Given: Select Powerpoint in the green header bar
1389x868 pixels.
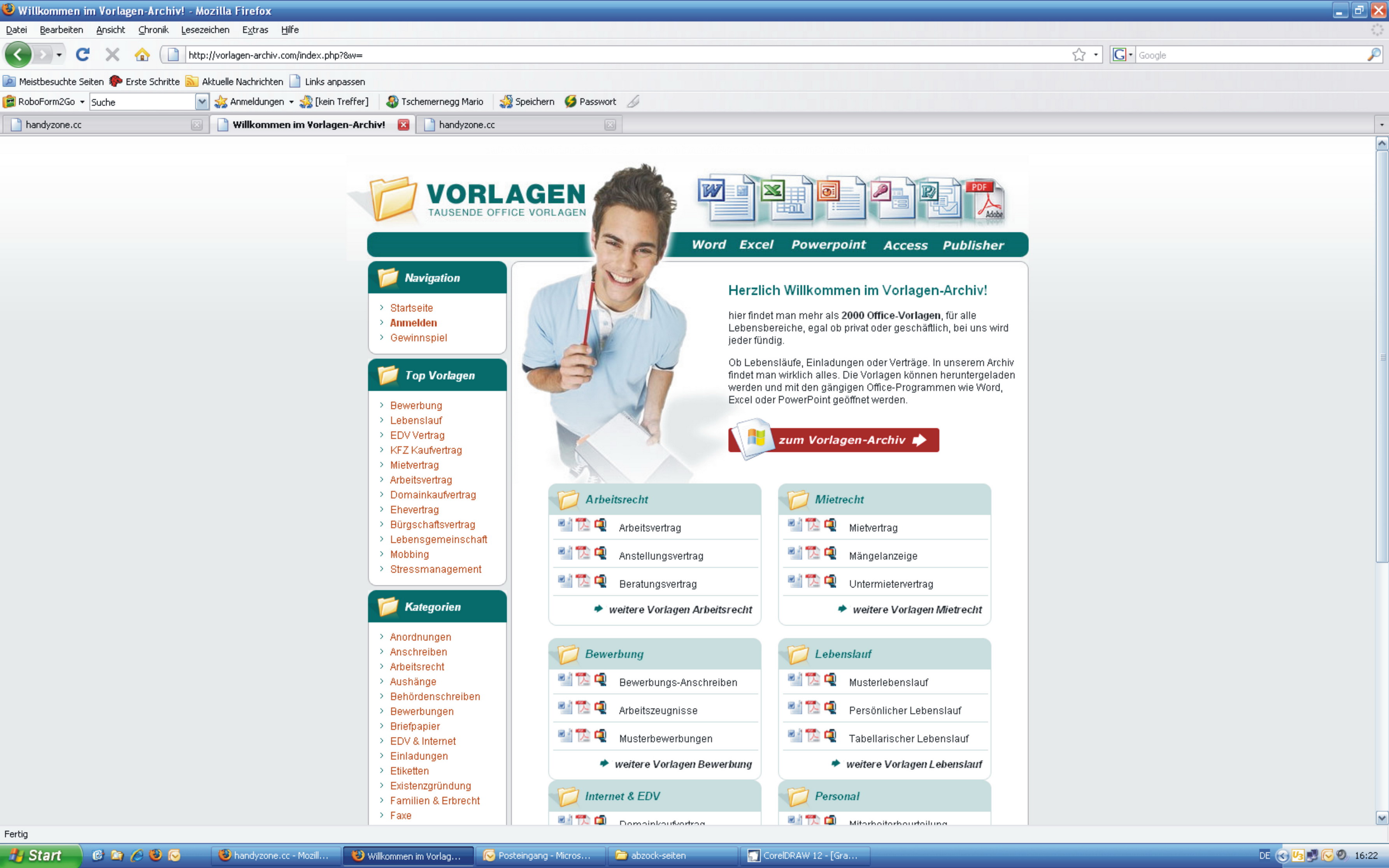Looking at the screenshot, I should (x=828, y=245).
